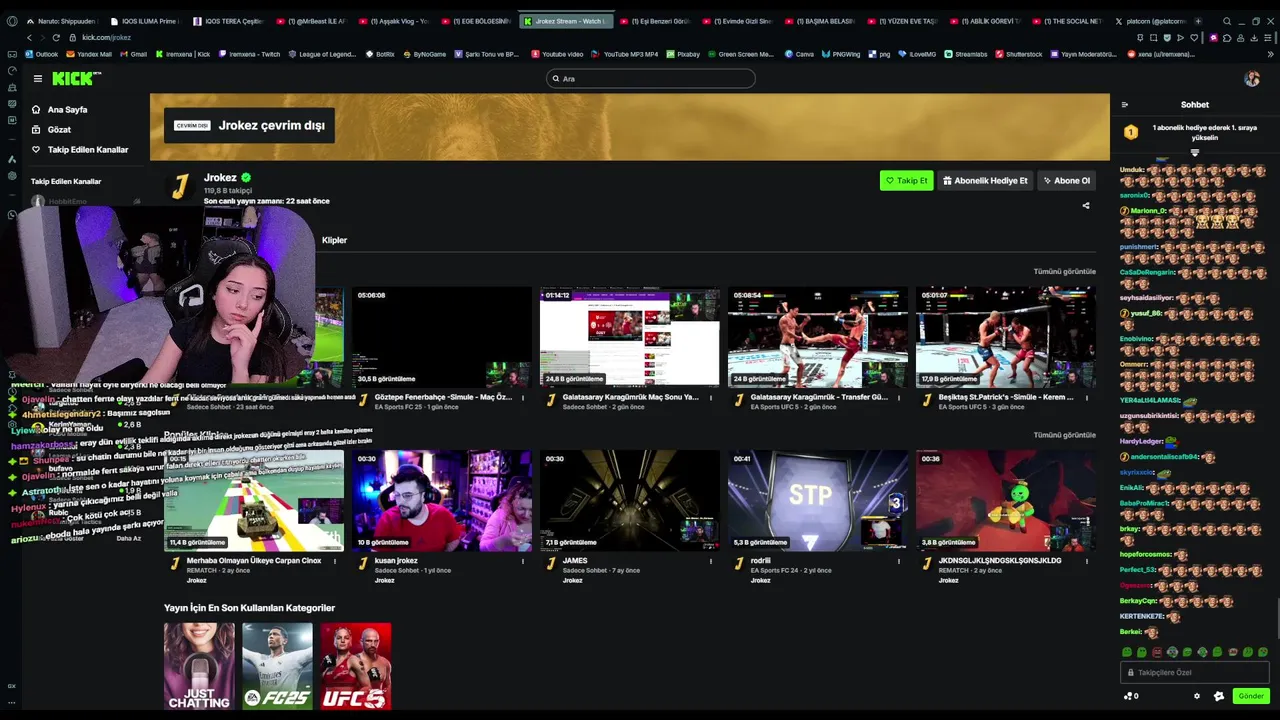Screen dimensions: 1280x720
Task: Play the JAMES clip thumbnail
Action: [x=630, y=500]
